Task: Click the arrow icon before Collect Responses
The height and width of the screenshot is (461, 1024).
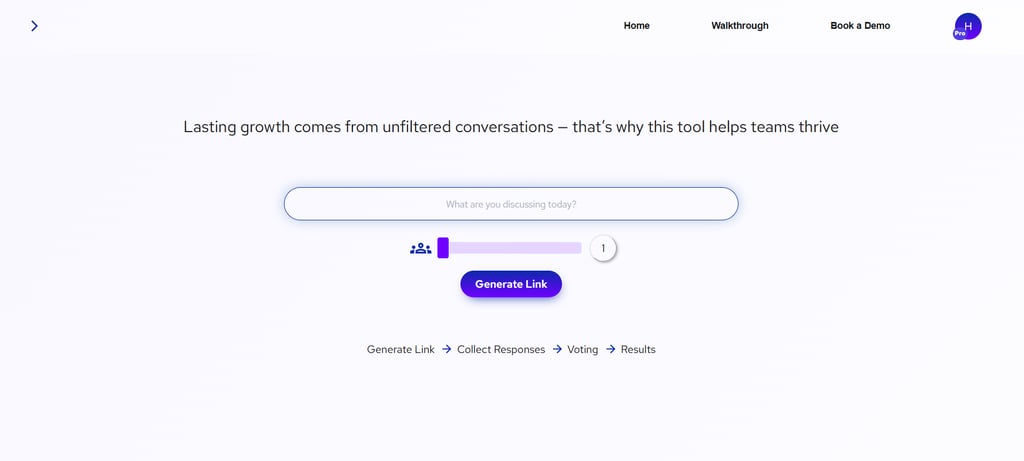Action: pyautogui.click(x=446, y=350)
